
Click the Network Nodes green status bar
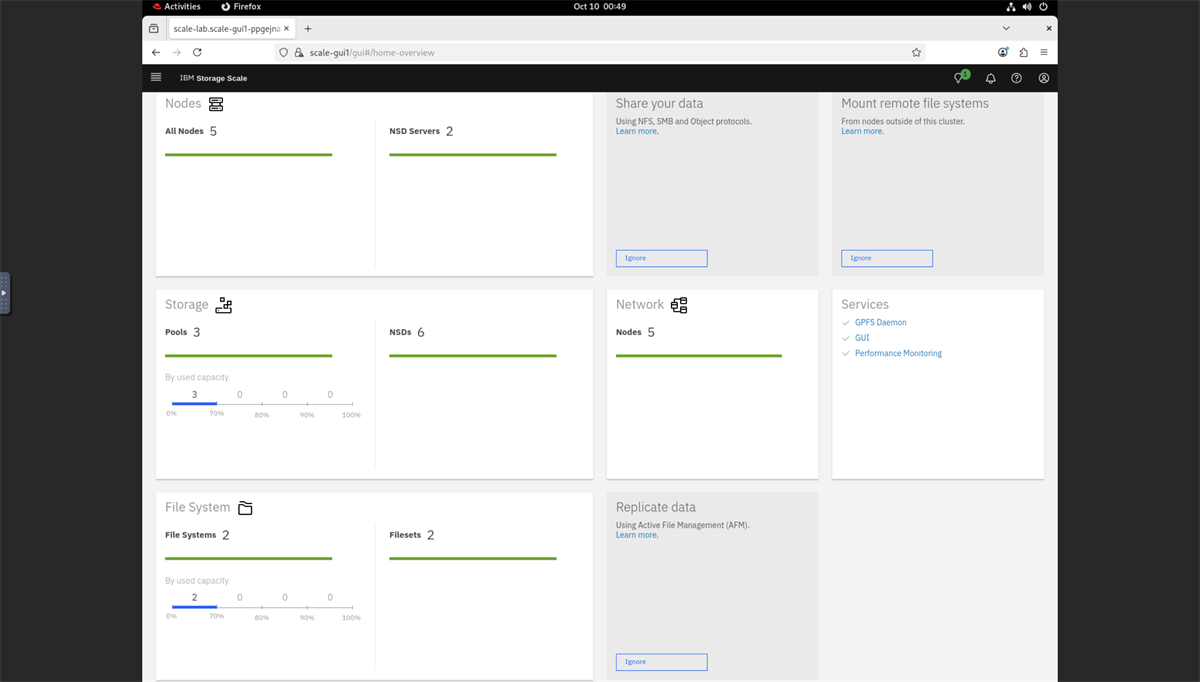(x=699, y=356)
